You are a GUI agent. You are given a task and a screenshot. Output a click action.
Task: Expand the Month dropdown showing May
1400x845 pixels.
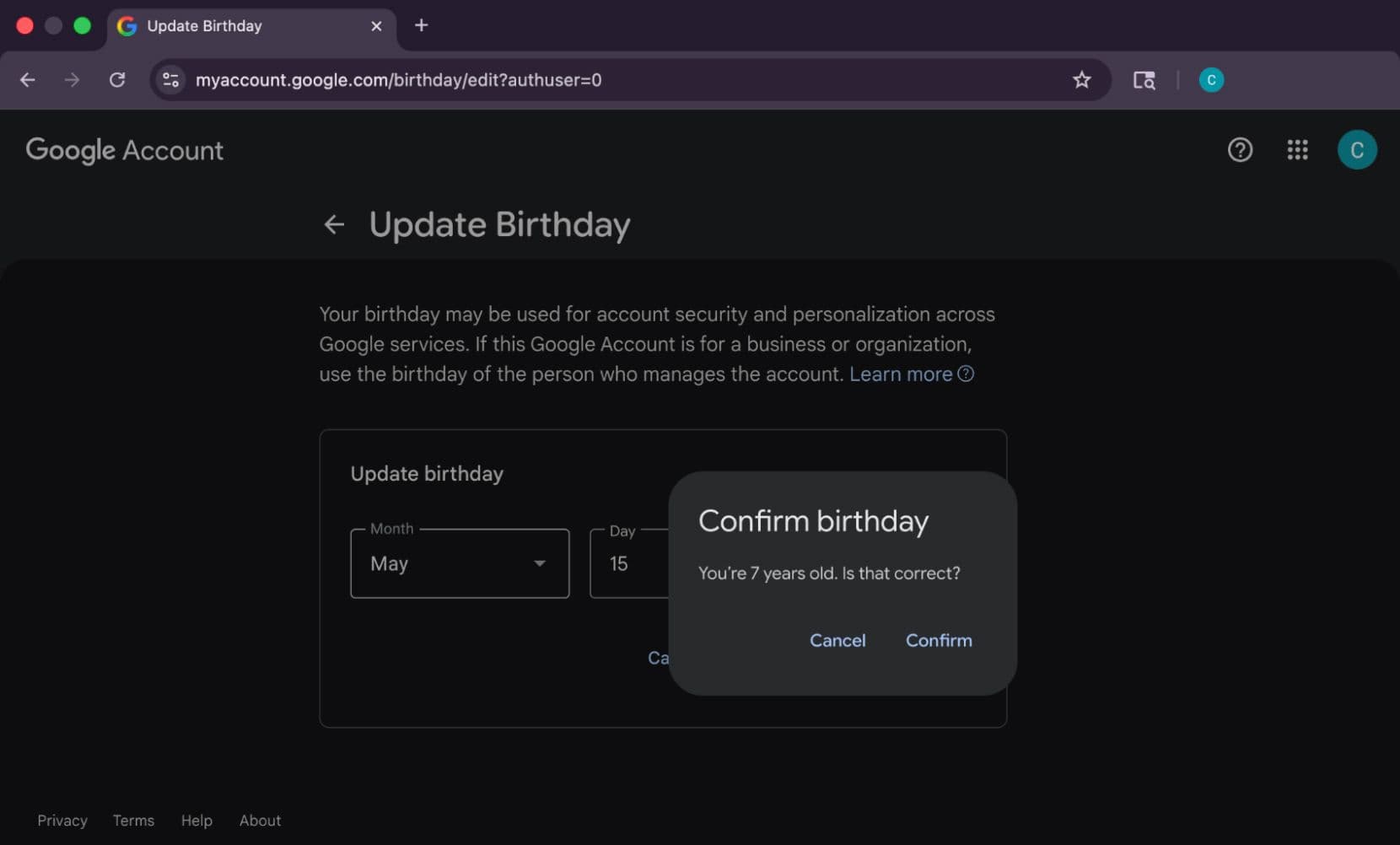(x=460, y=563)
